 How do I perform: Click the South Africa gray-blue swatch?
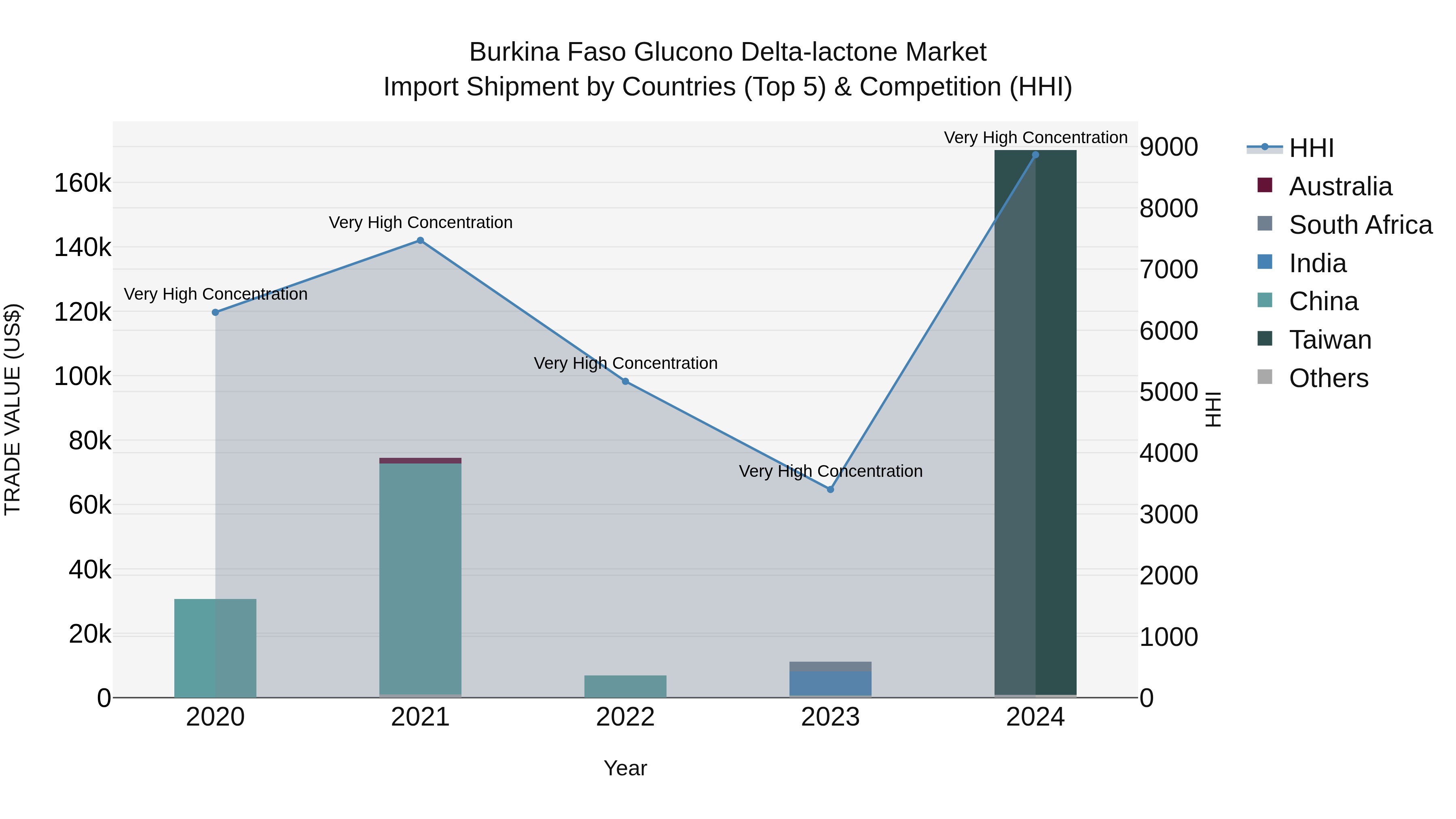(x=1265, y=223)
